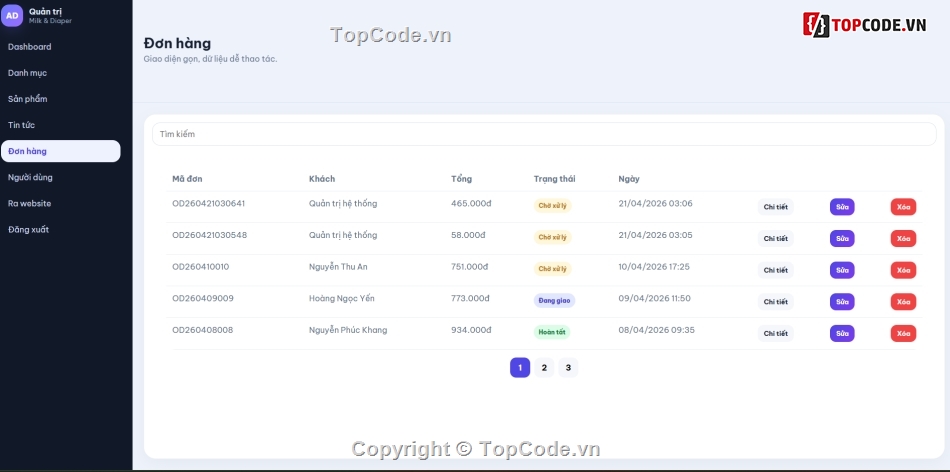Viewport: 950px width, 472px height.
Task: Click the total 465.000đ
Action: coord(471,204)
